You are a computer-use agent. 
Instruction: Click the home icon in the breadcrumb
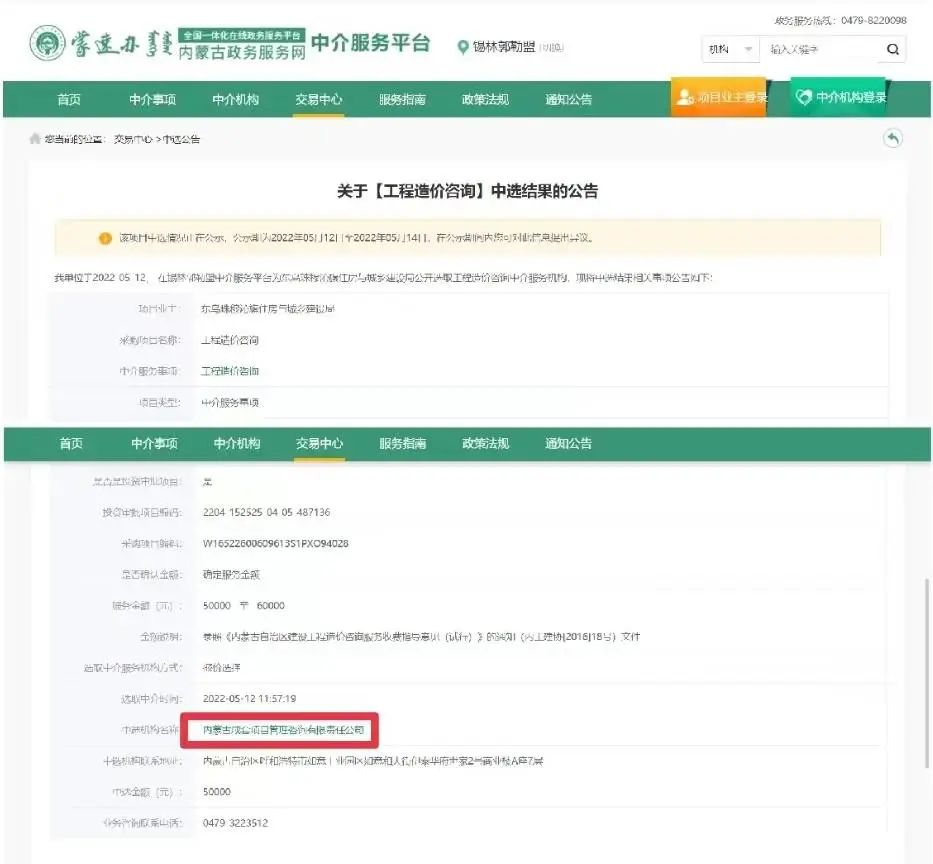pyautogui.click(x=35, y=139)
